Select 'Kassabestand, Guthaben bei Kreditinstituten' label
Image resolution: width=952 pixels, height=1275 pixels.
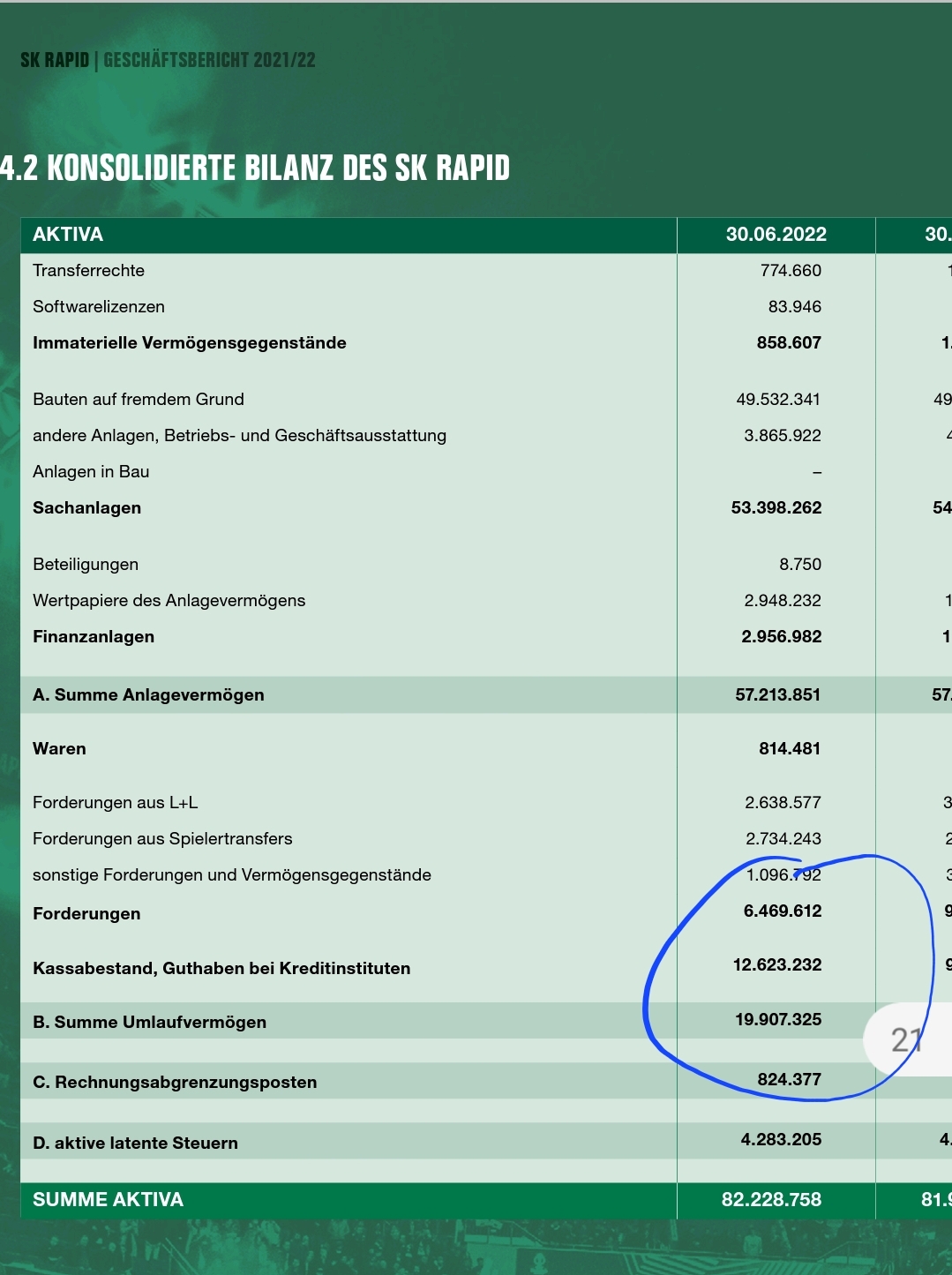221,969
